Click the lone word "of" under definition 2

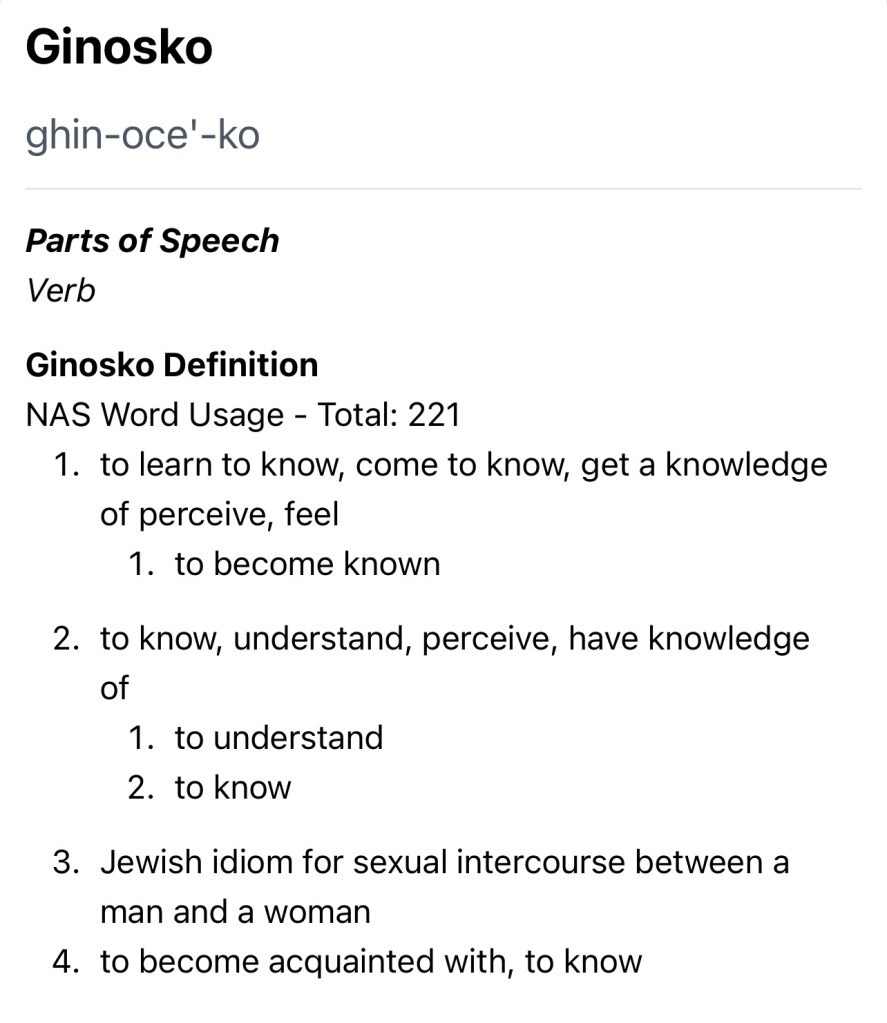(114, 688)
